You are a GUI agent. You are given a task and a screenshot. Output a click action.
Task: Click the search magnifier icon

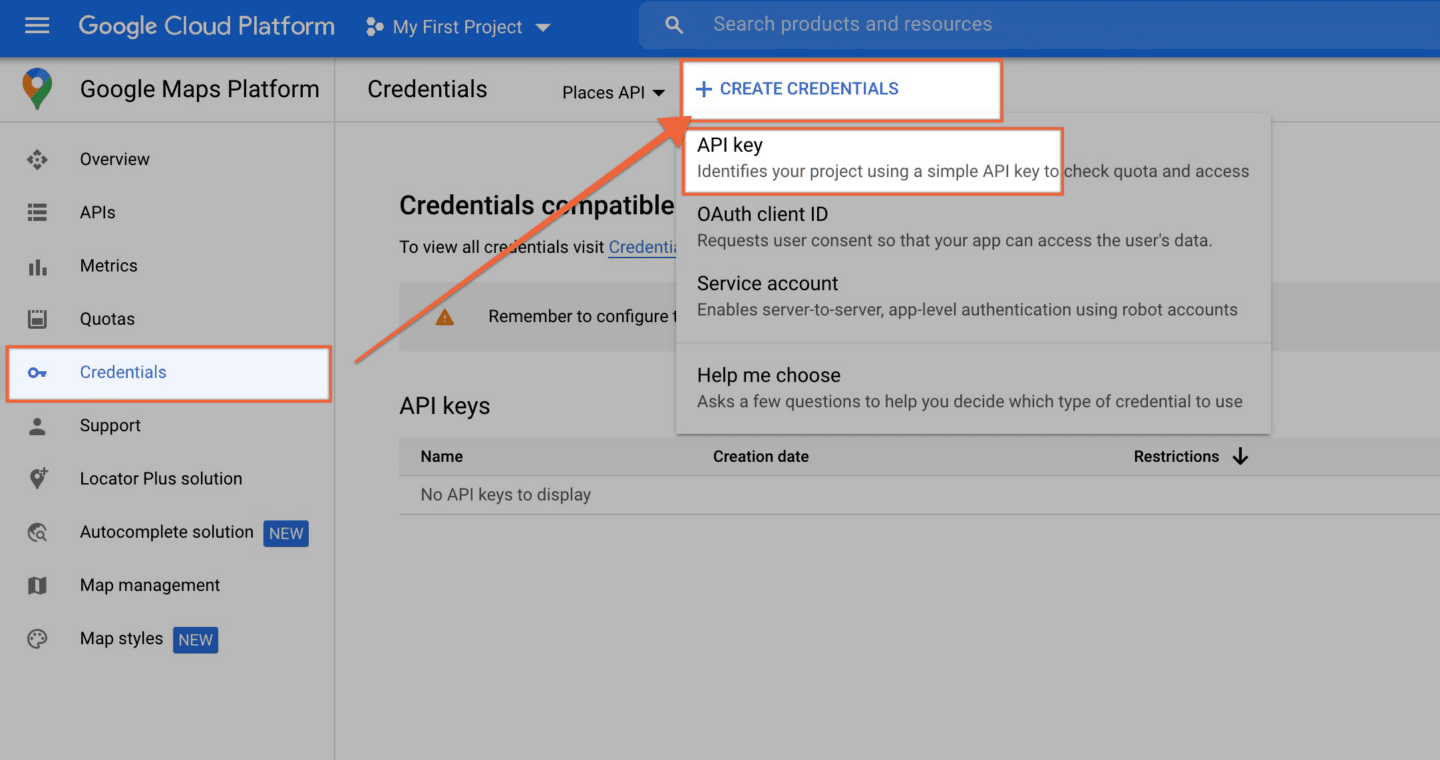pyautogui.click(x=675, y=25)
